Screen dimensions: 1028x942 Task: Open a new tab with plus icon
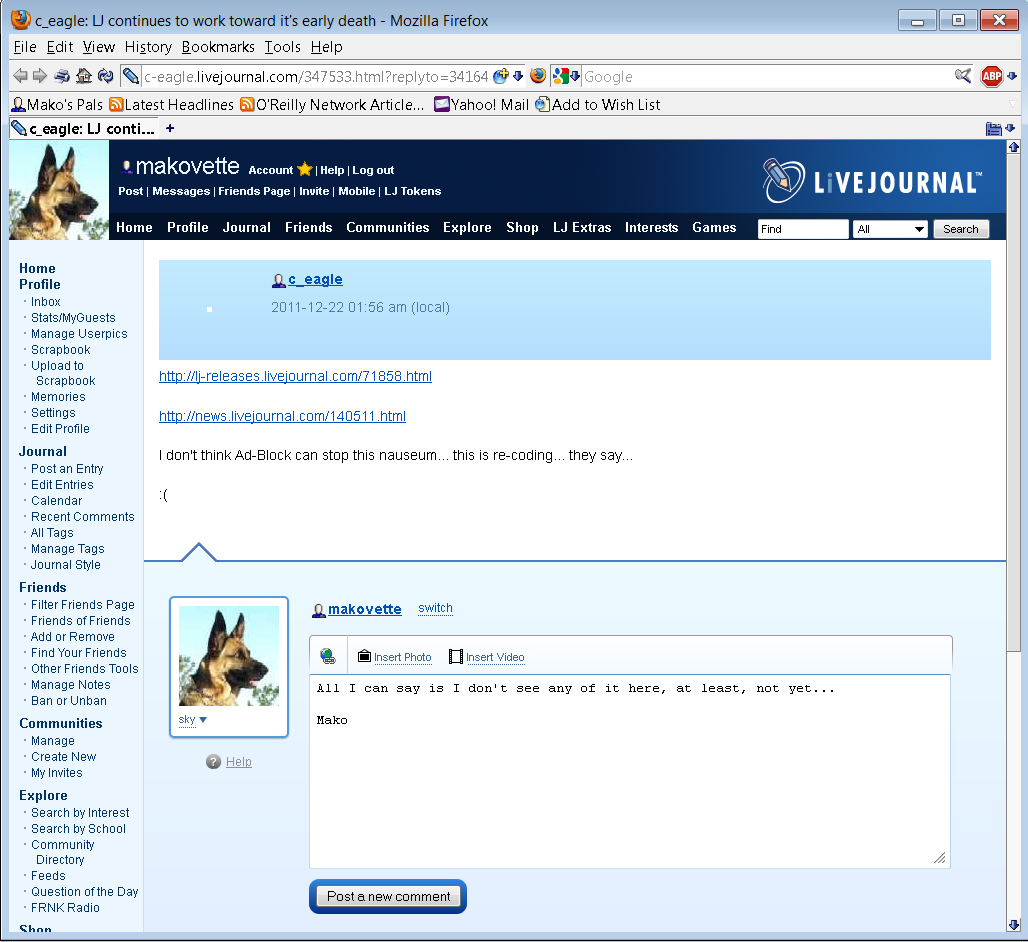pyautogui.click(x=170, y=128)
